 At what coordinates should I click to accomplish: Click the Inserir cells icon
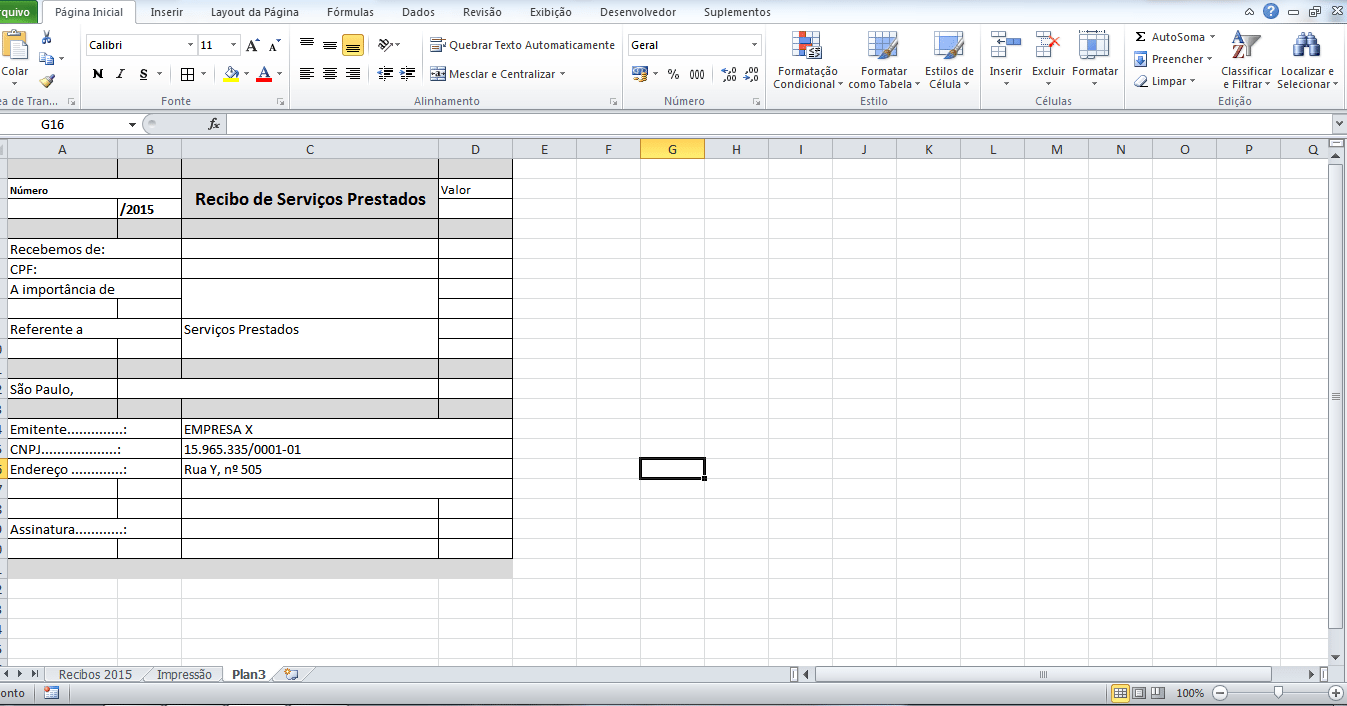pos(1006,47)
